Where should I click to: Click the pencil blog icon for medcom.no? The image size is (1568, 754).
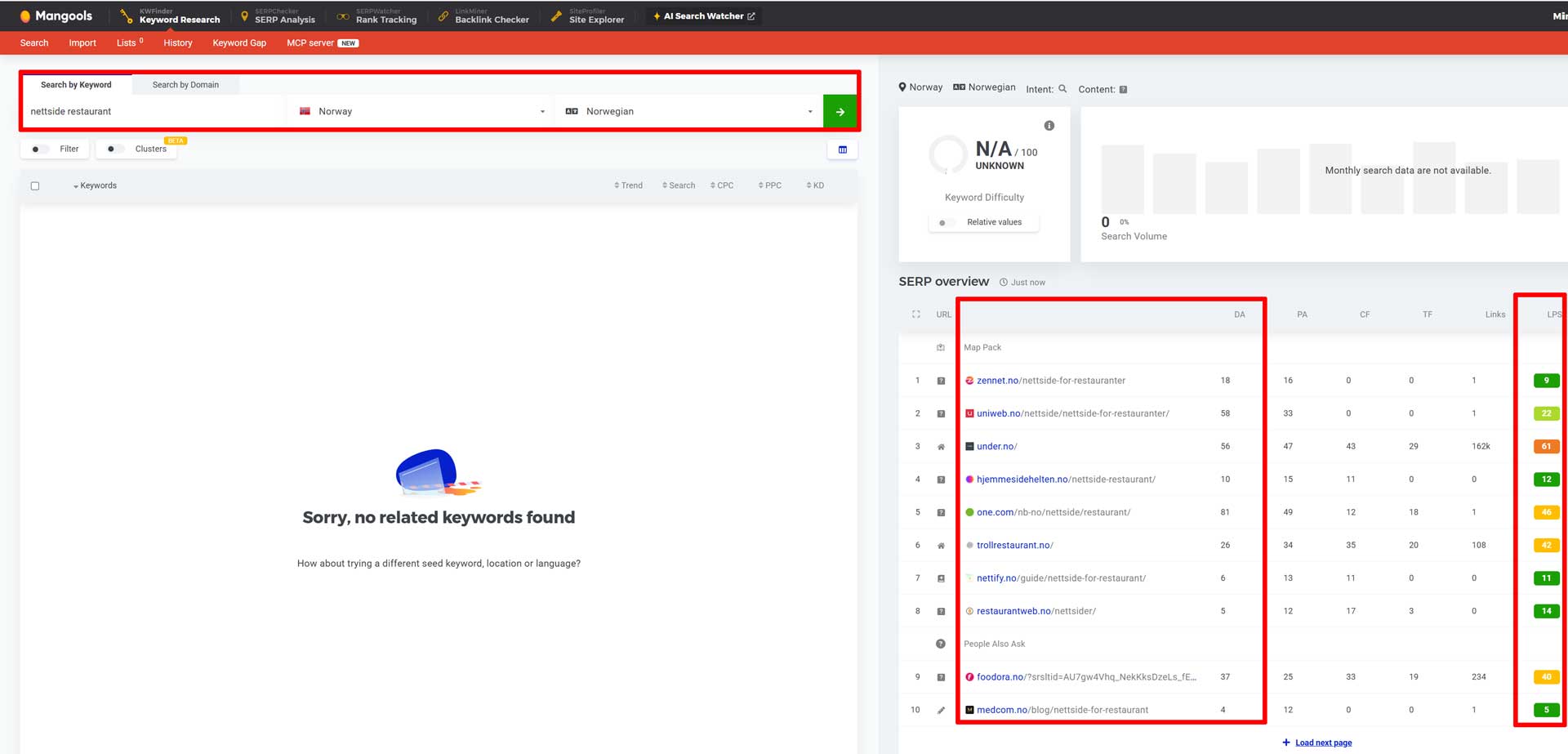[941, 710]
